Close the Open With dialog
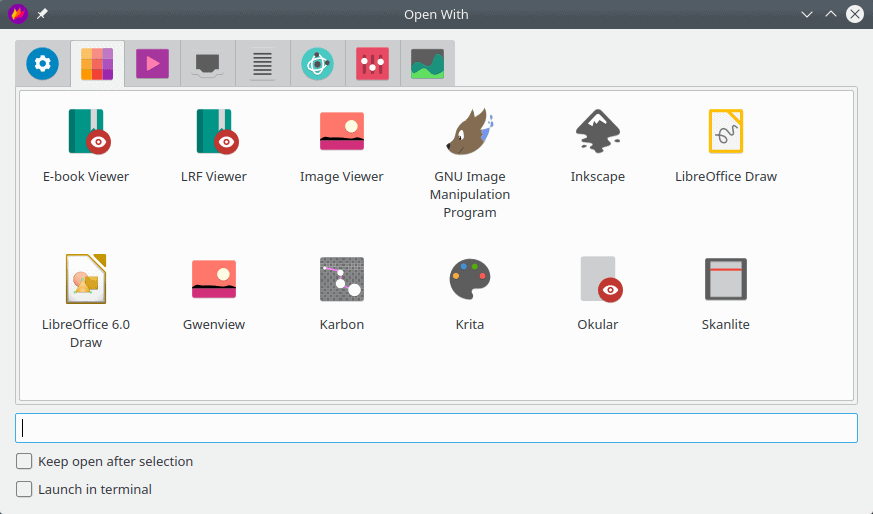Viewport: 873px width, 514px height. 855,14
